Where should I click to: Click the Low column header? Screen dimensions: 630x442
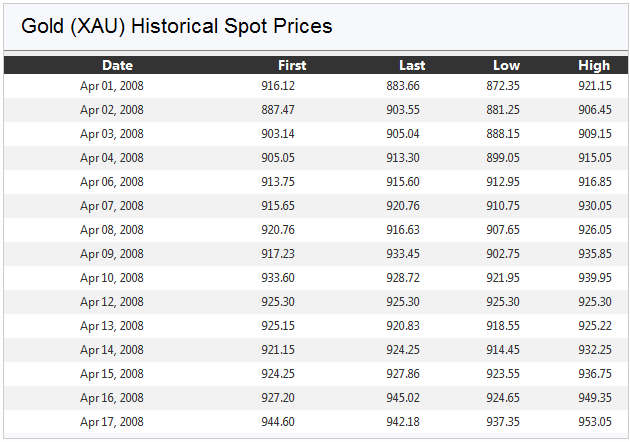point(506,65)
